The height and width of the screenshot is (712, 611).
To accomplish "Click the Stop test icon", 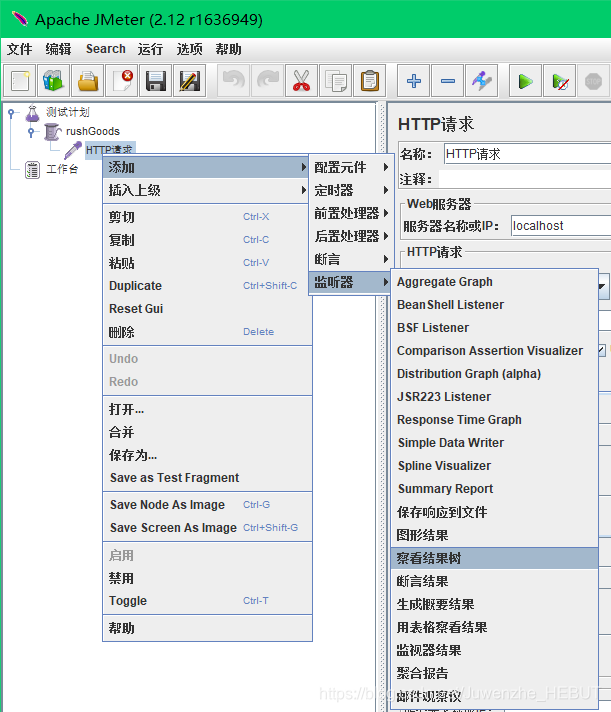I will [x=593, y=81].
